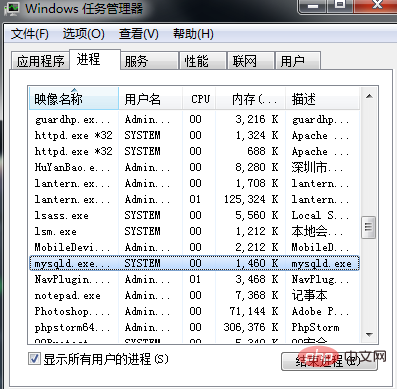Select the Photoshop... process
The width and height of the screenshot is (397, 389).
click(x=194, y=311)
